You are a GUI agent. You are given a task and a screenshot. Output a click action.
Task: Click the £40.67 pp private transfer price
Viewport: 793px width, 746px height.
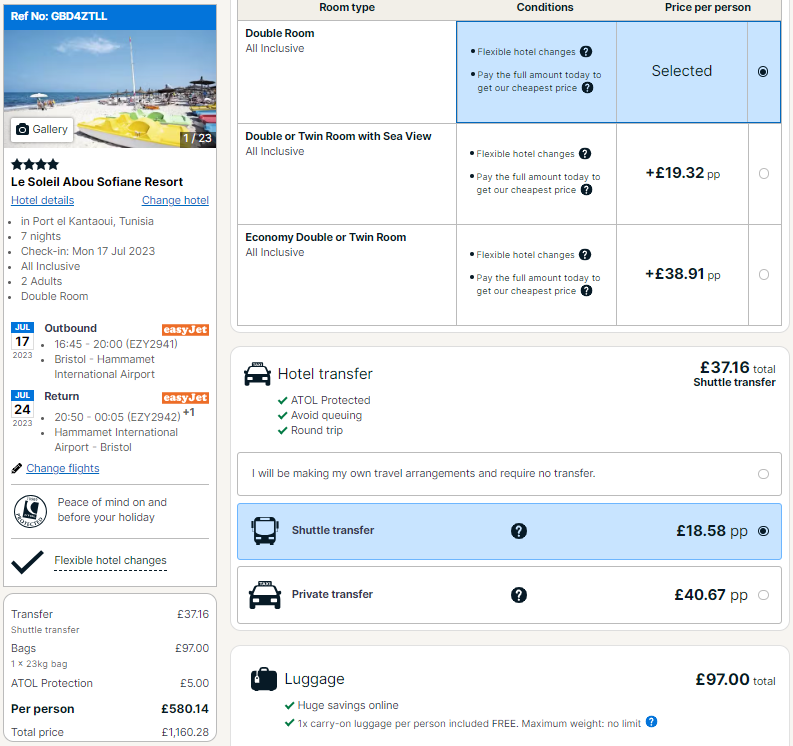(711, 595)
